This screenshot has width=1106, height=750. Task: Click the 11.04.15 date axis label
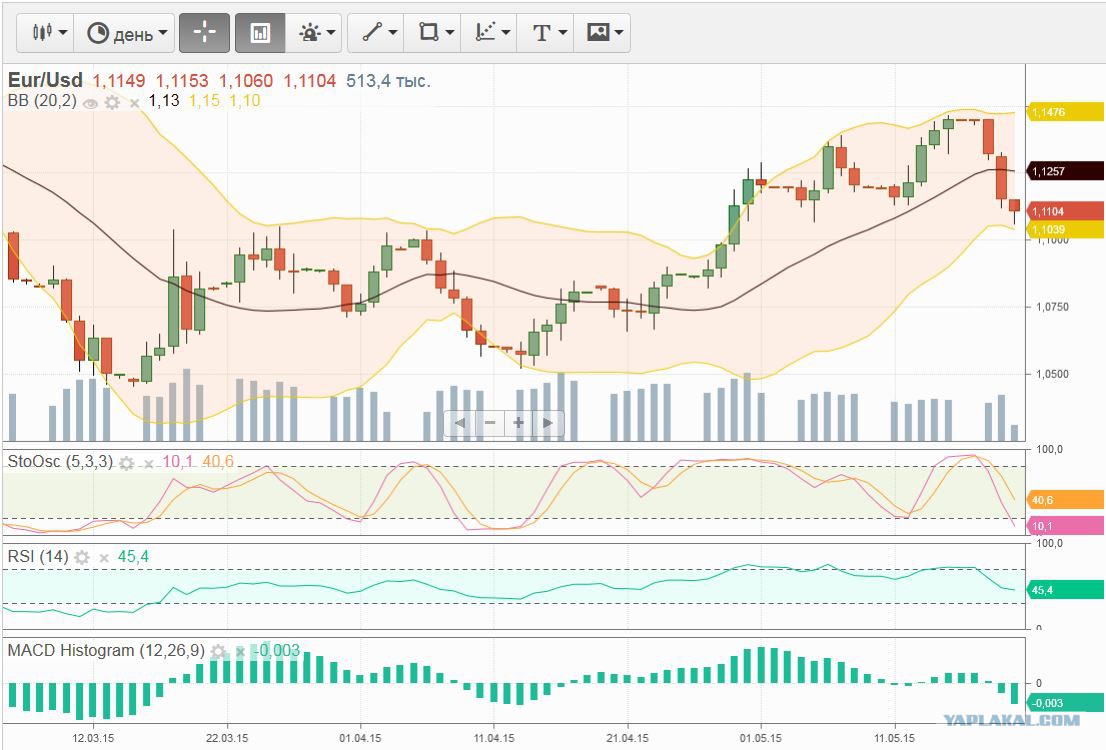click(x=494, y=738)
